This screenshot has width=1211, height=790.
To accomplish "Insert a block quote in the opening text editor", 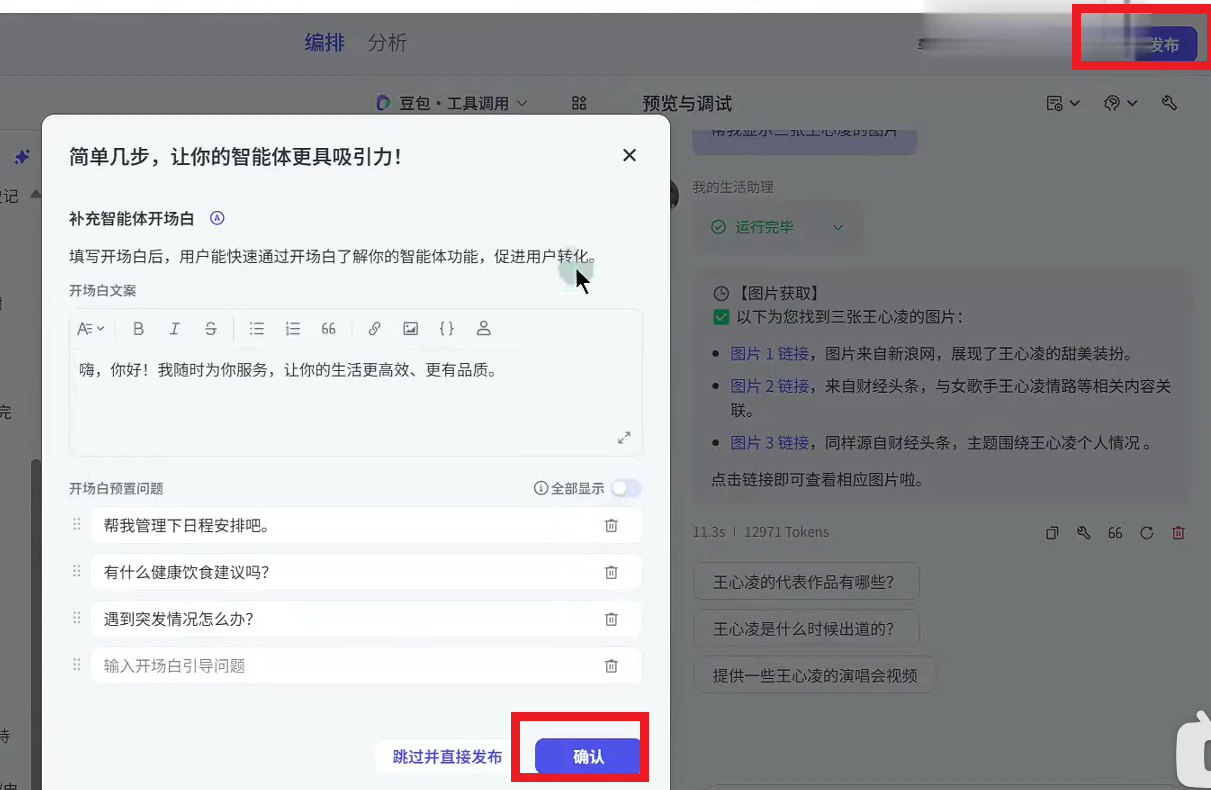I will pyautogui.click(x=328, y=328).
